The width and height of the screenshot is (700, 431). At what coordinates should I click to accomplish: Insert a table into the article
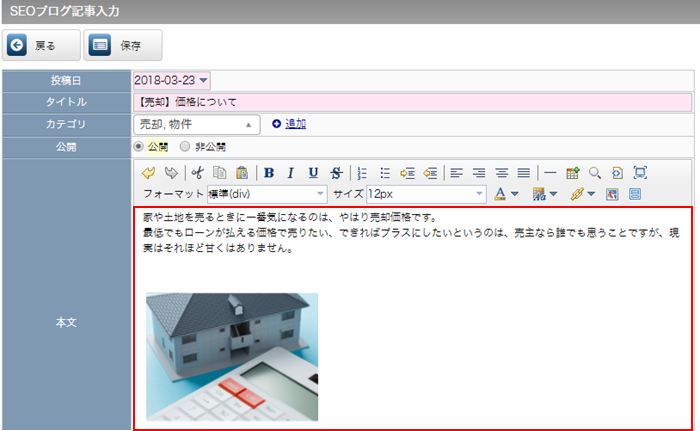(x=573, y=172)
